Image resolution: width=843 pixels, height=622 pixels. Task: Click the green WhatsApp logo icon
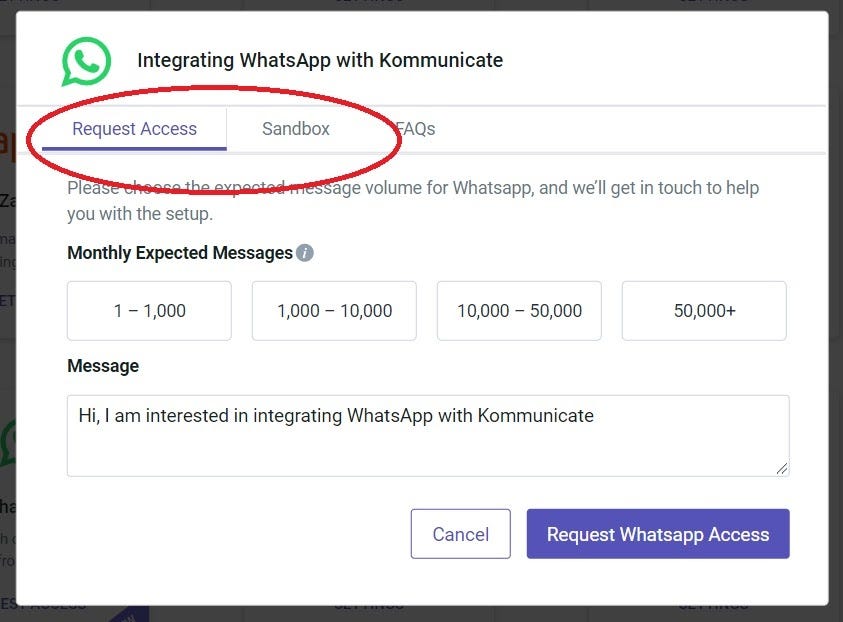[x=86, y=61]
